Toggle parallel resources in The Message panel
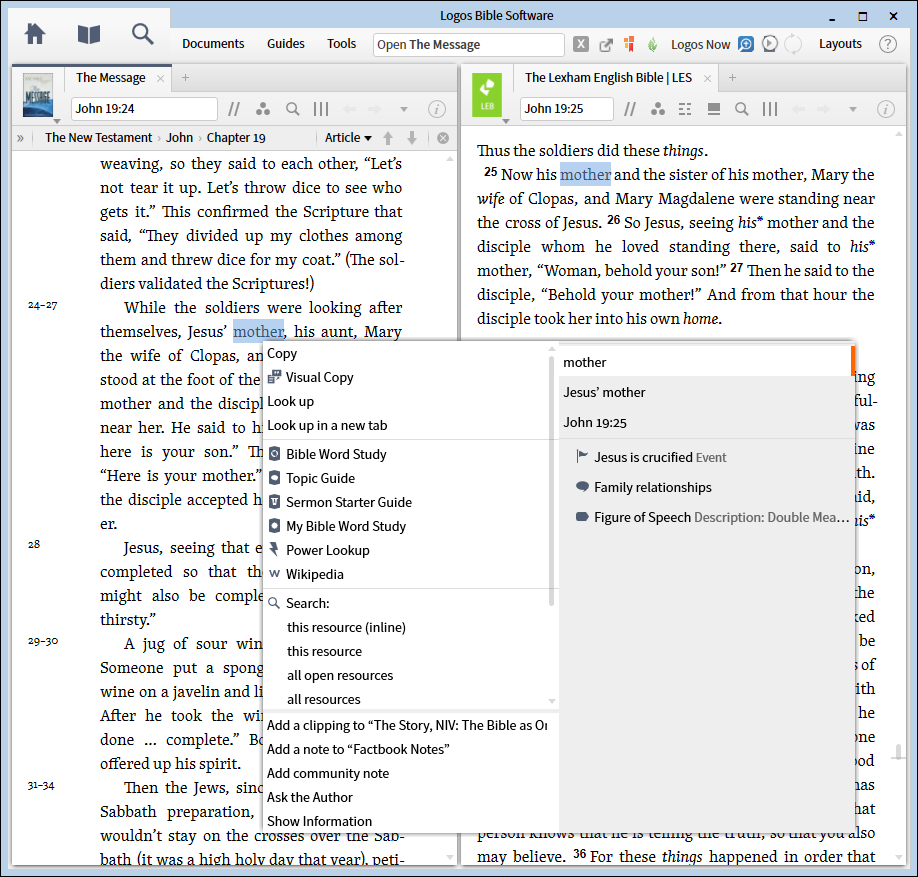This screenshot has height=877, width=918. (262, 109)
